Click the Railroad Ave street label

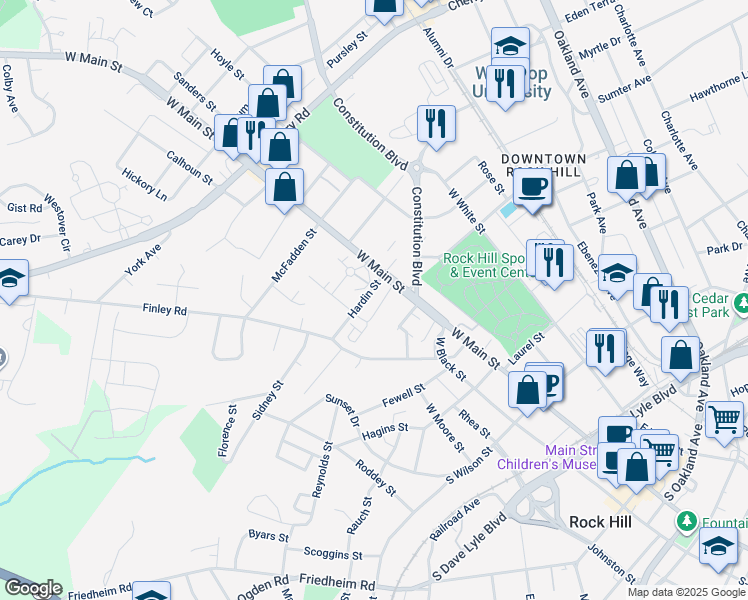point(455,520)
